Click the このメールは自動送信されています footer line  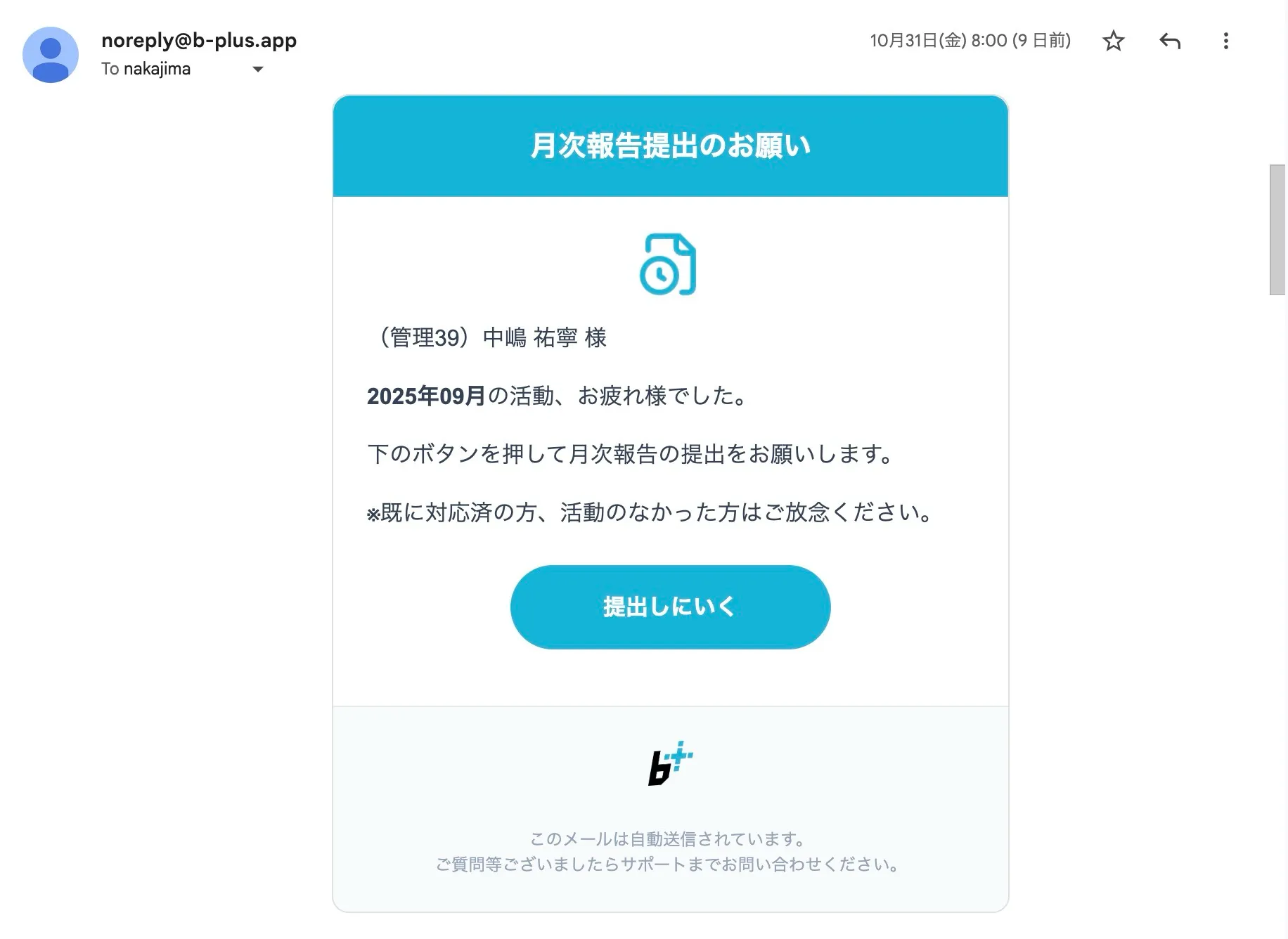(668, 838)
